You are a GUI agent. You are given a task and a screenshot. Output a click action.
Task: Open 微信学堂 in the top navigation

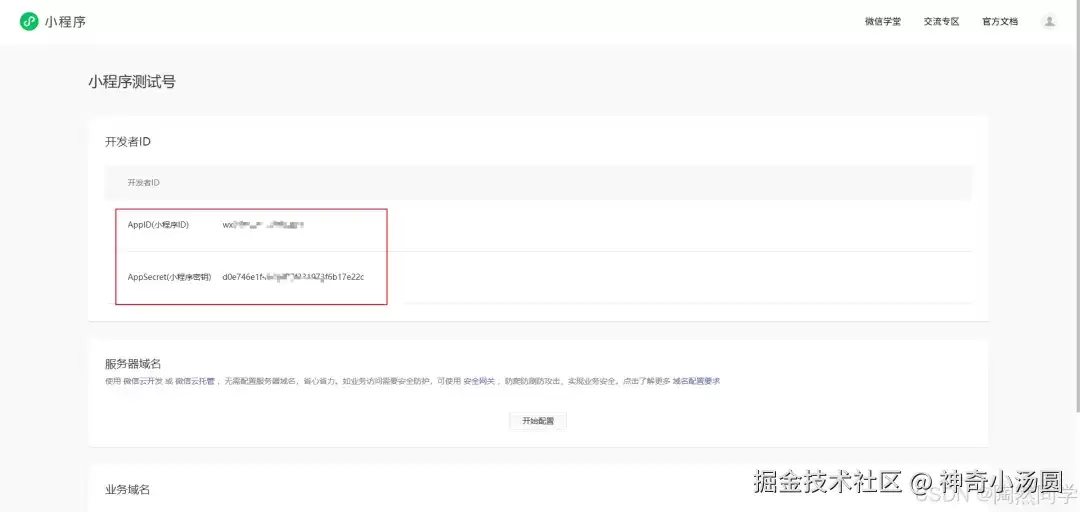tap(883, 21)
